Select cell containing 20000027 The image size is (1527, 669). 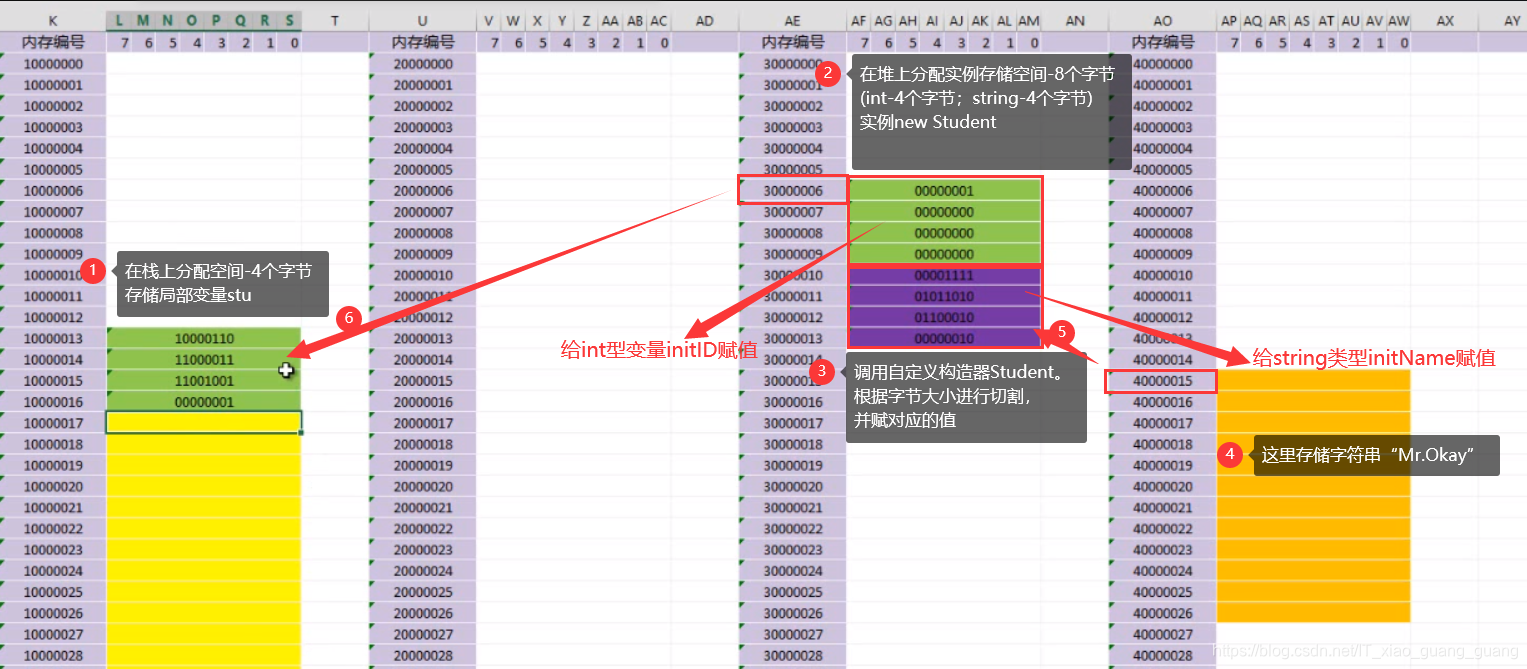point(422,634)
